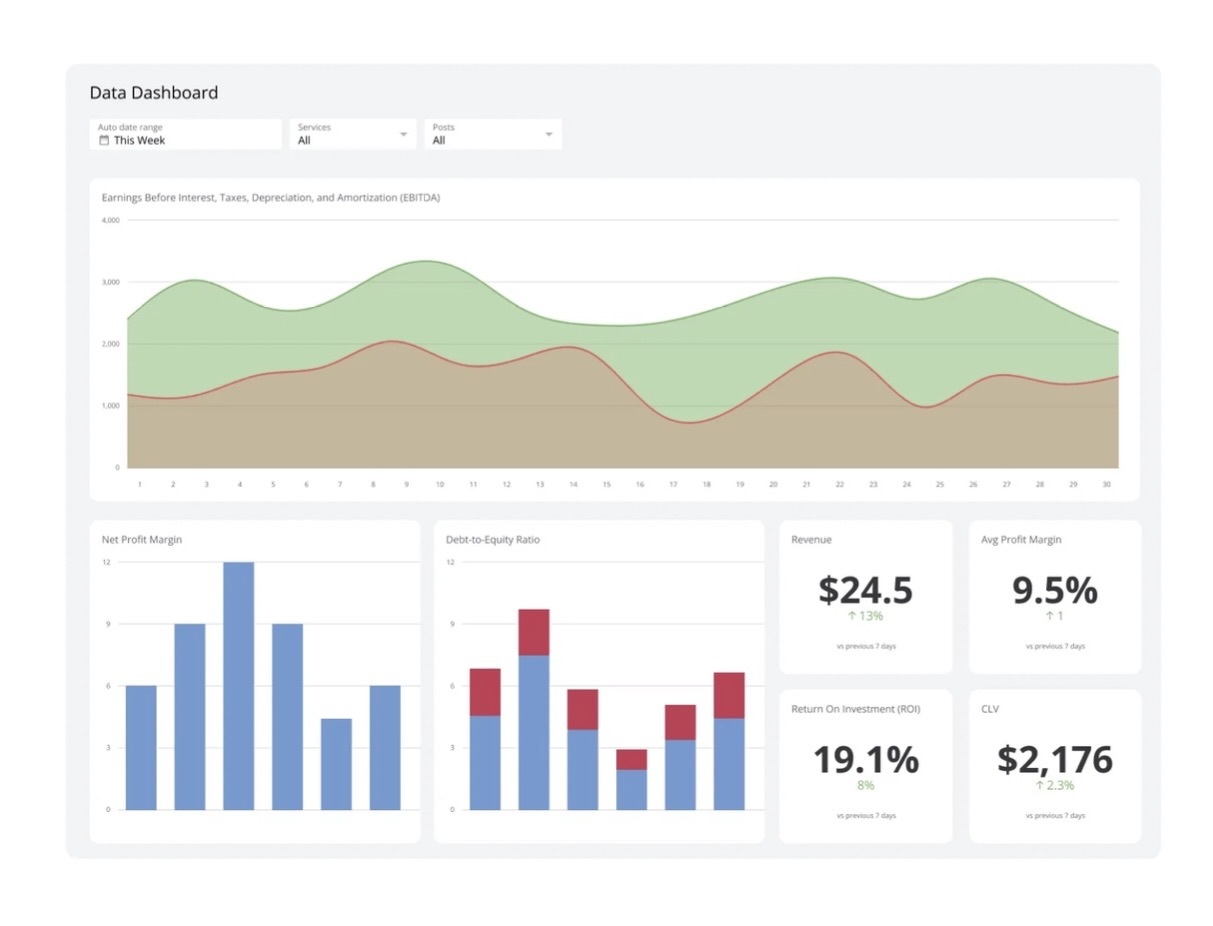
Task: Open the Services dropdown arrow
Action: point(403,134)
